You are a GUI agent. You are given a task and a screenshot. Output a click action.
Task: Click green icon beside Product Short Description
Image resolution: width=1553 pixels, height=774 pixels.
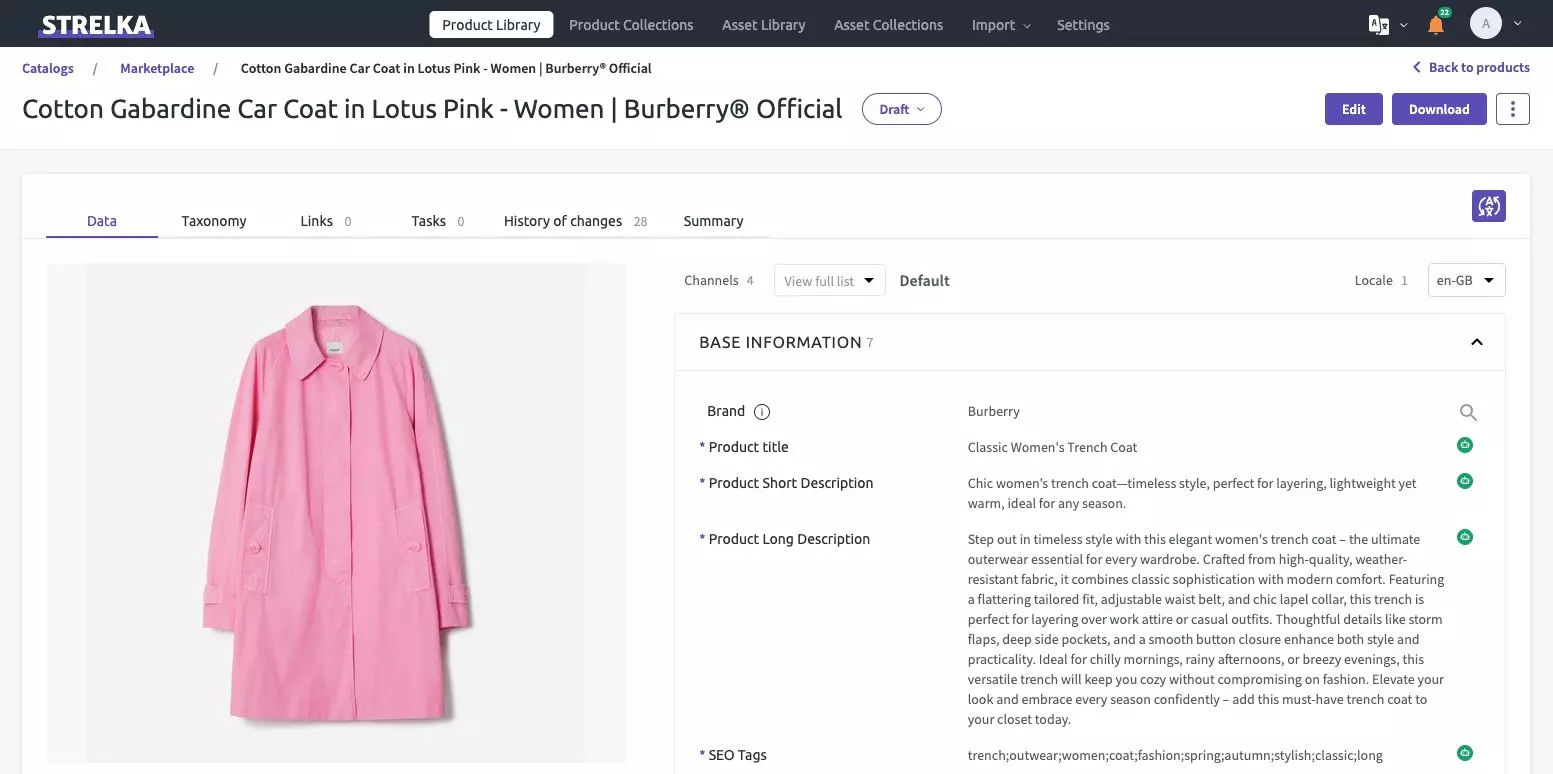[1465, 481]
